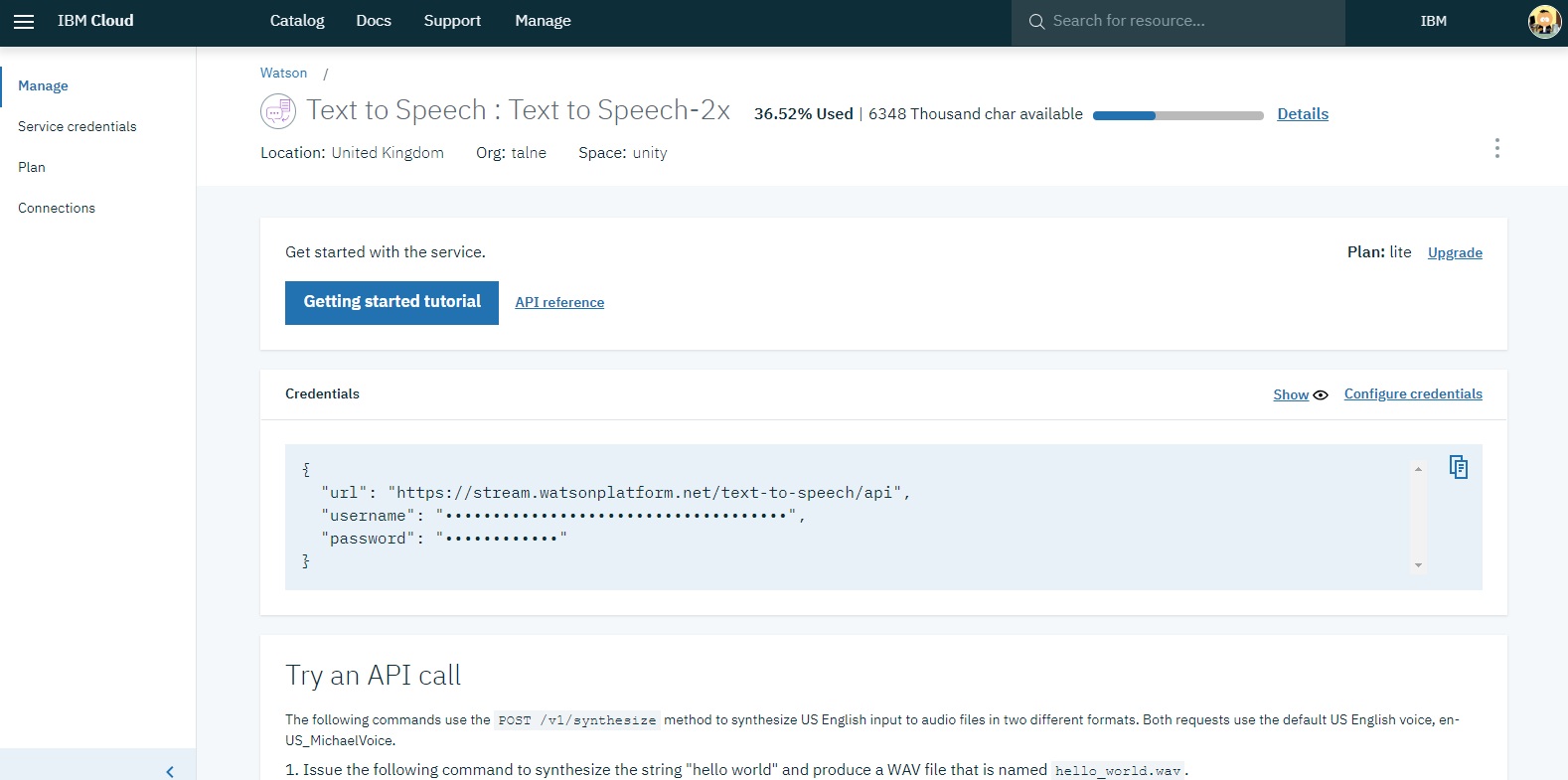Click the search magnifier icon
This screenshot has height=780, width=1568.
(1036, 21)
